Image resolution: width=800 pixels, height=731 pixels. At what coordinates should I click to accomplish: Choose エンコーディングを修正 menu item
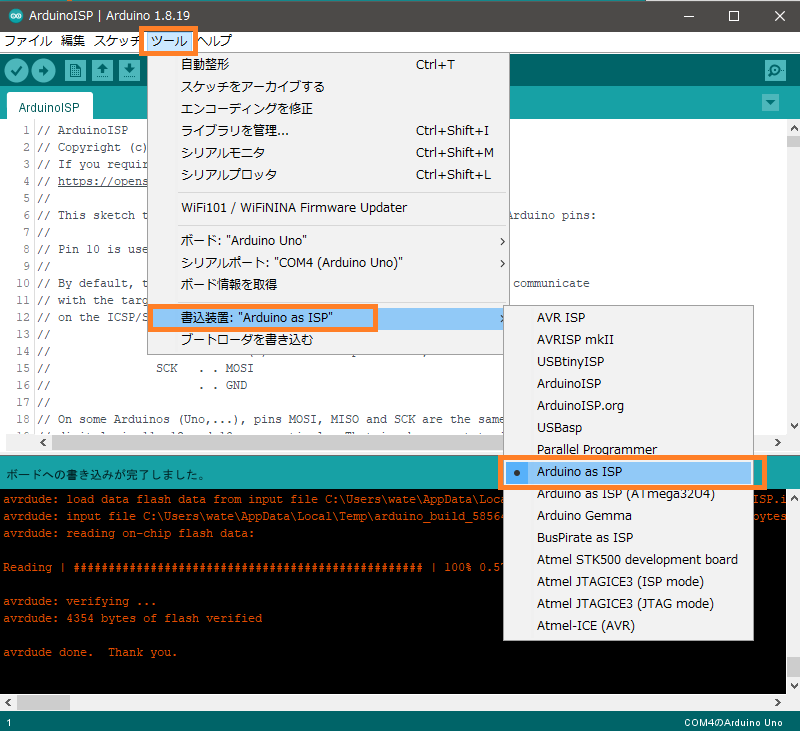coord(329,109)
